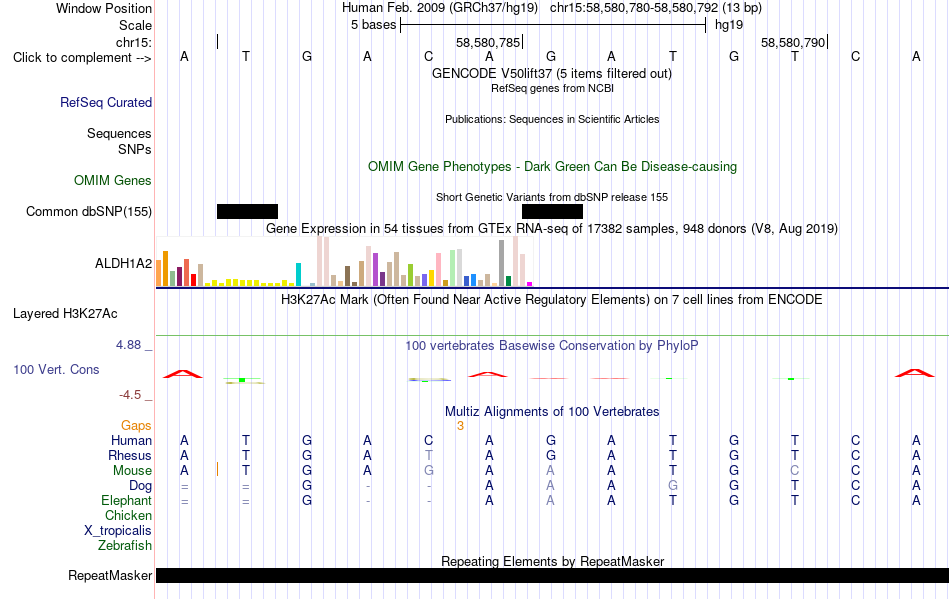950x599 pixels.
Task: Select the X_tropicalis alignment row label
Action: 118,531
